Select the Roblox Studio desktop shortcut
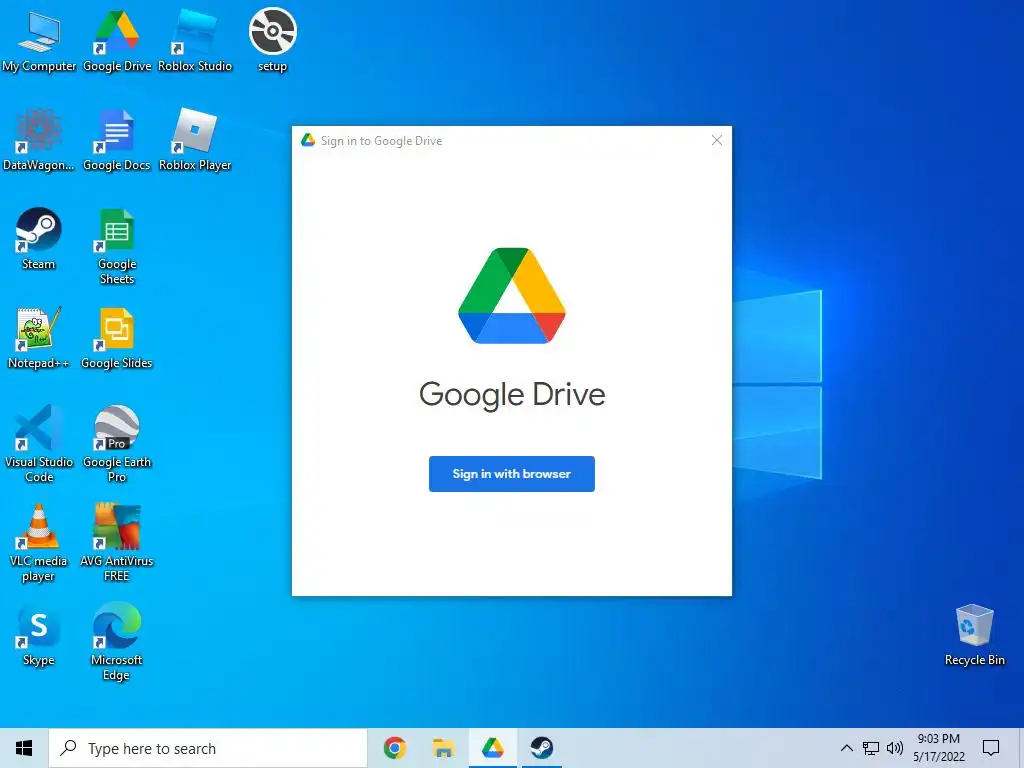The width and height of the screenshot is (1024, 768). 195,40
